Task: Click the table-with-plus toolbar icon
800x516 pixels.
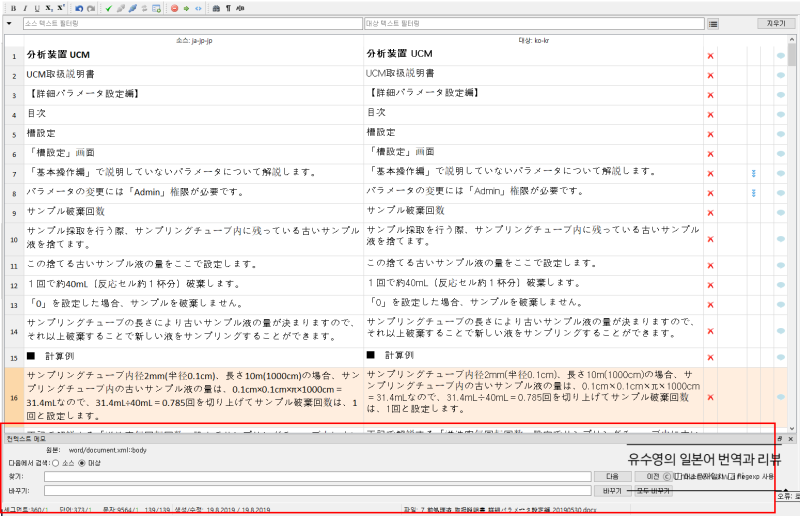Action: click(x=157, y=8)
